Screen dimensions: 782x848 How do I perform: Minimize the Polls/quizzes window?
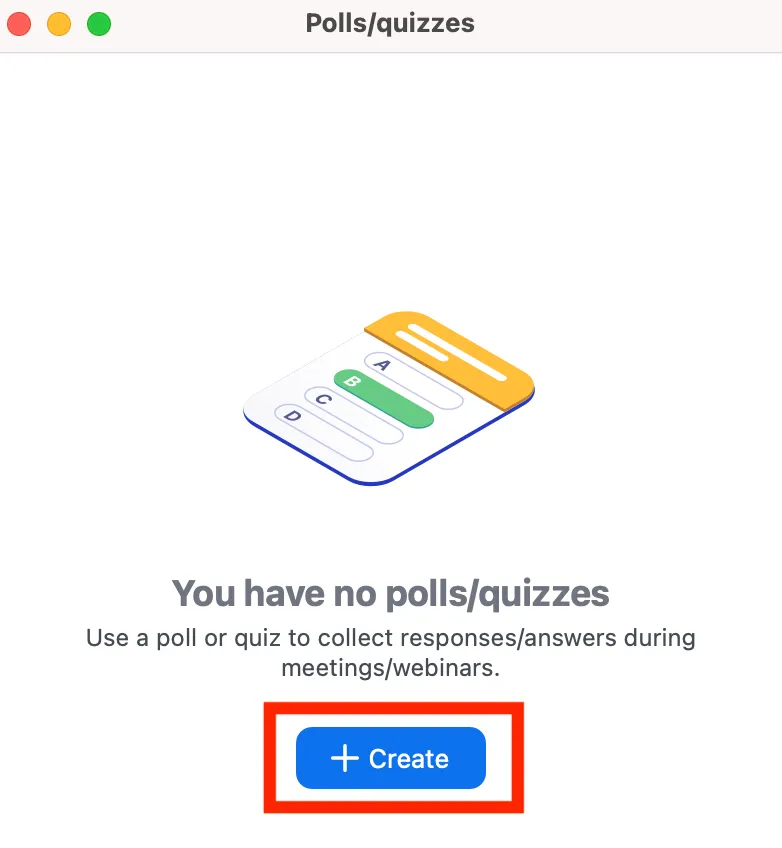(59, 23)
